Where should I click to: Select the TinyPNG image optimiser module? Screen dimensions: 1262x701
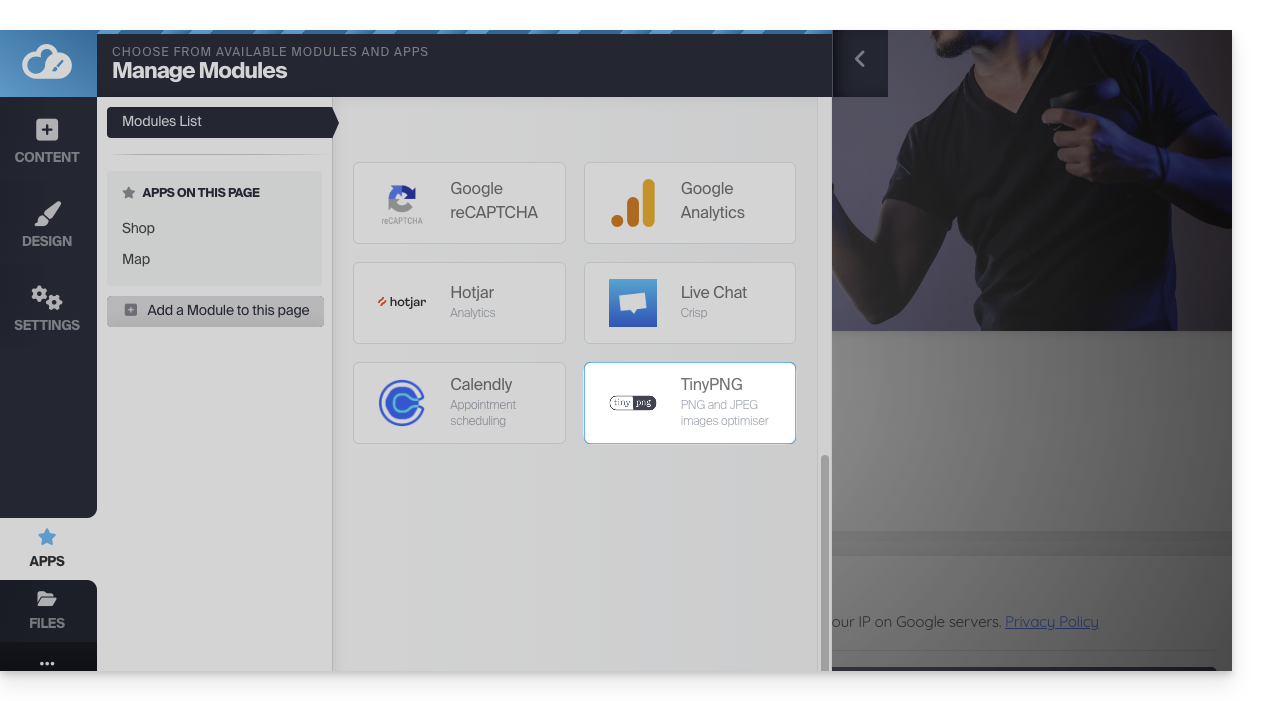(x=689, y=403)
